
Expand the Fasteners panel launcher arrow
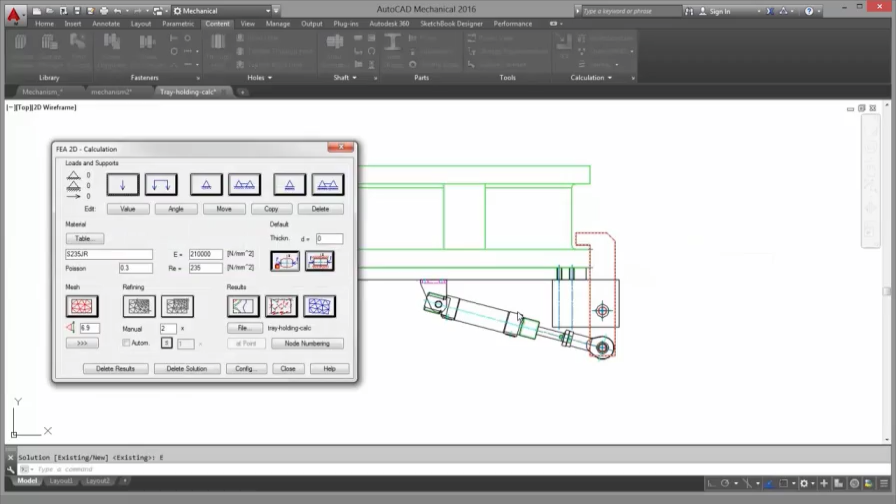click(x=198, y=78)
